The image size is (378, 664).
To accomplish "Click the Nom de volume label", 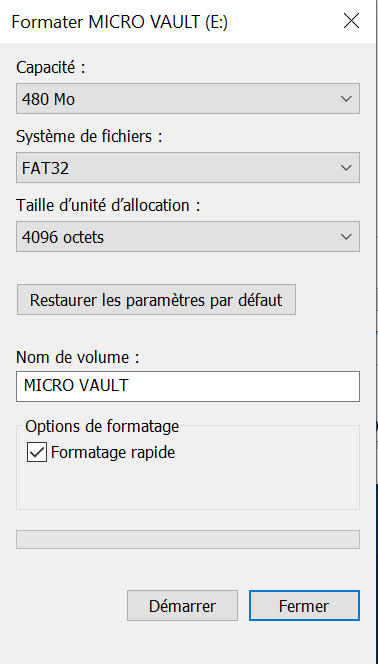I will point(77,357).
